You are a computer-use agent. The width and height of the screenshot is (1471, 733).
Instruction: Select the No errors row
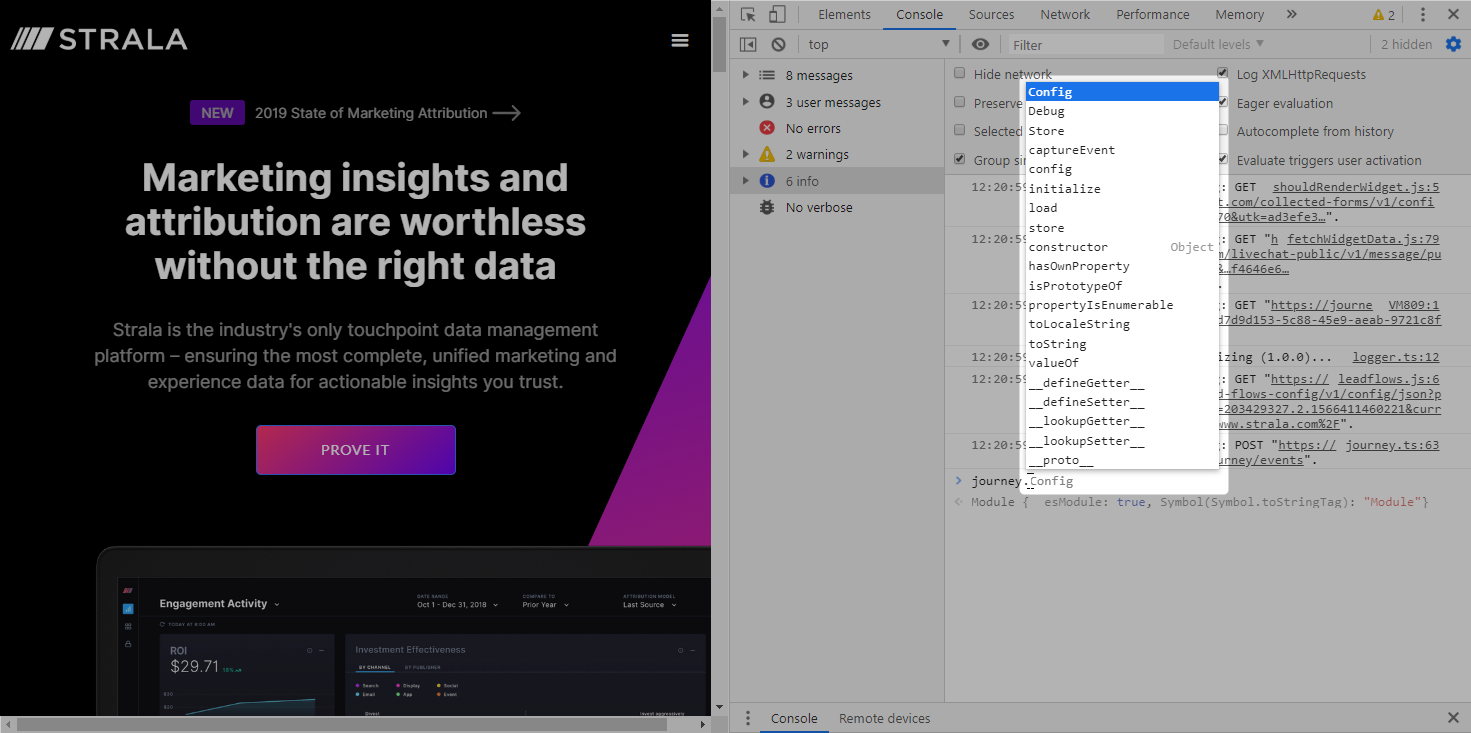point(837,128)
